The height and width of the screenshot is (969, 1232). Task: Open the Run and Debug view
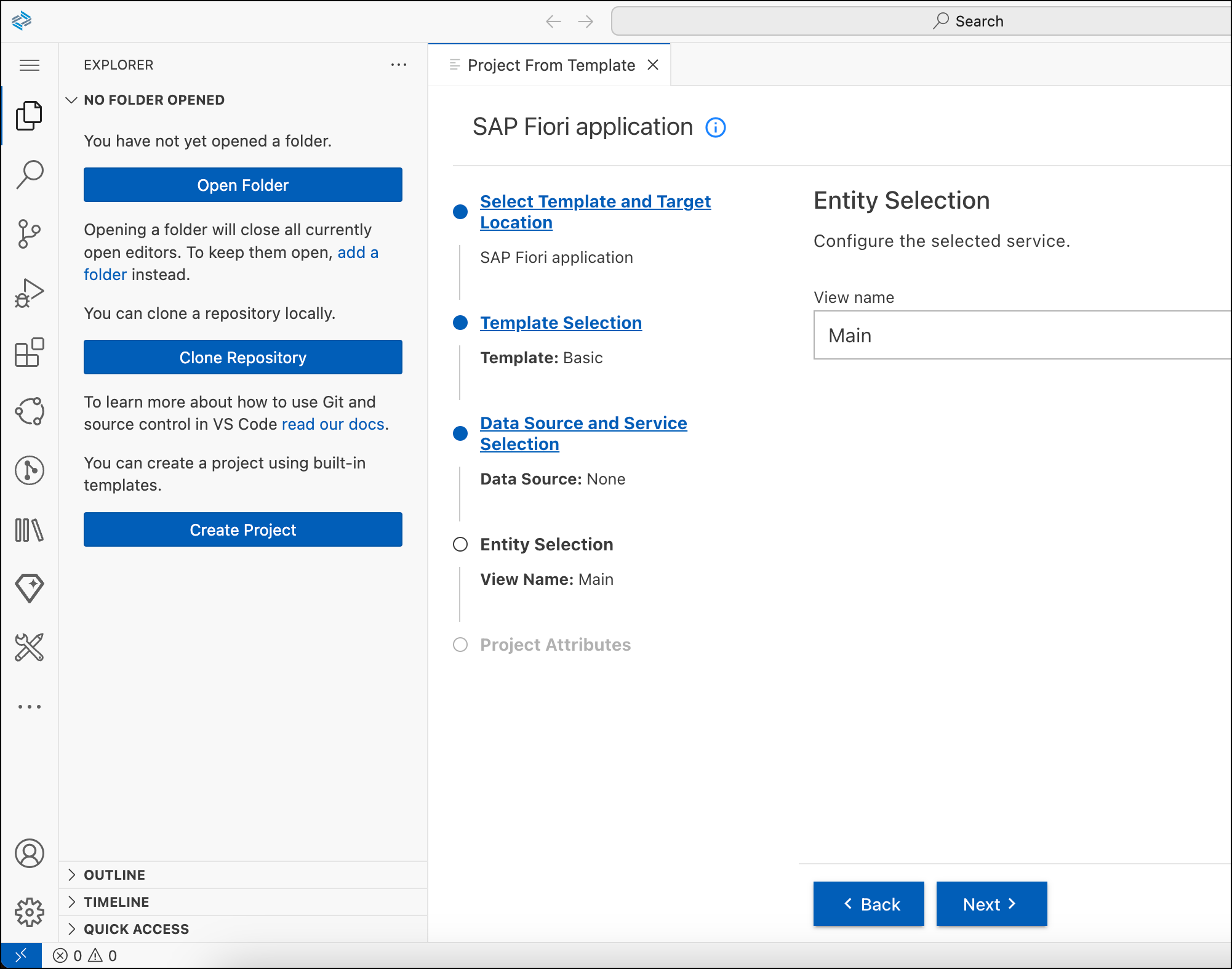(x=30, y=292)
